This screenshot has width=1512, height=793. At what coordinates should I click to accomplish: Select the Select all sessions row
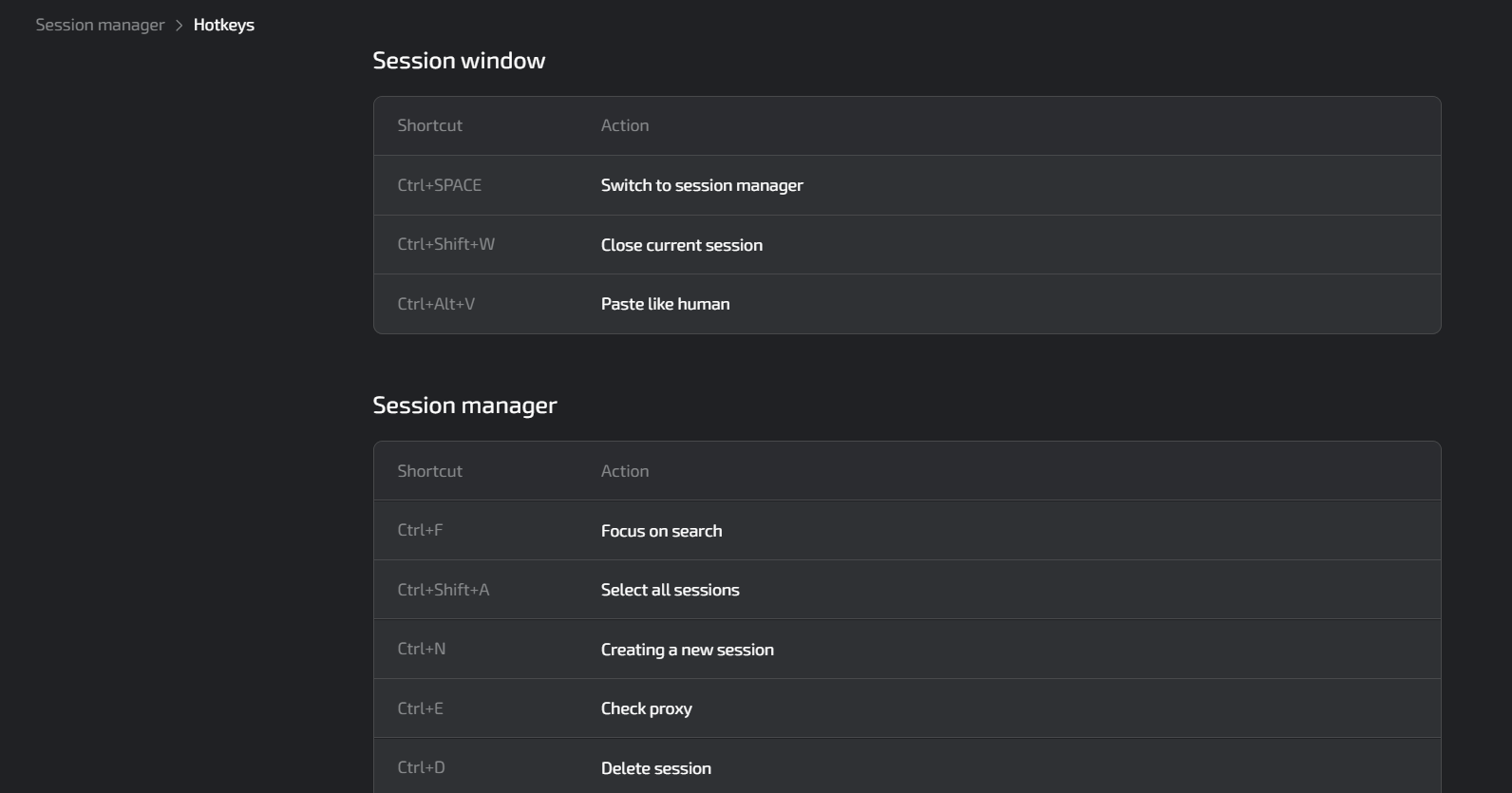670,589
